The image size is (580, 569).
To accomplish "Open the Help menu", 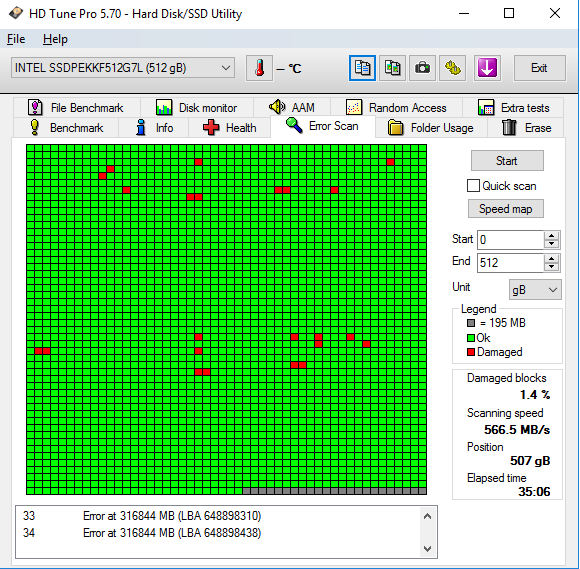I will click(55, 39).
